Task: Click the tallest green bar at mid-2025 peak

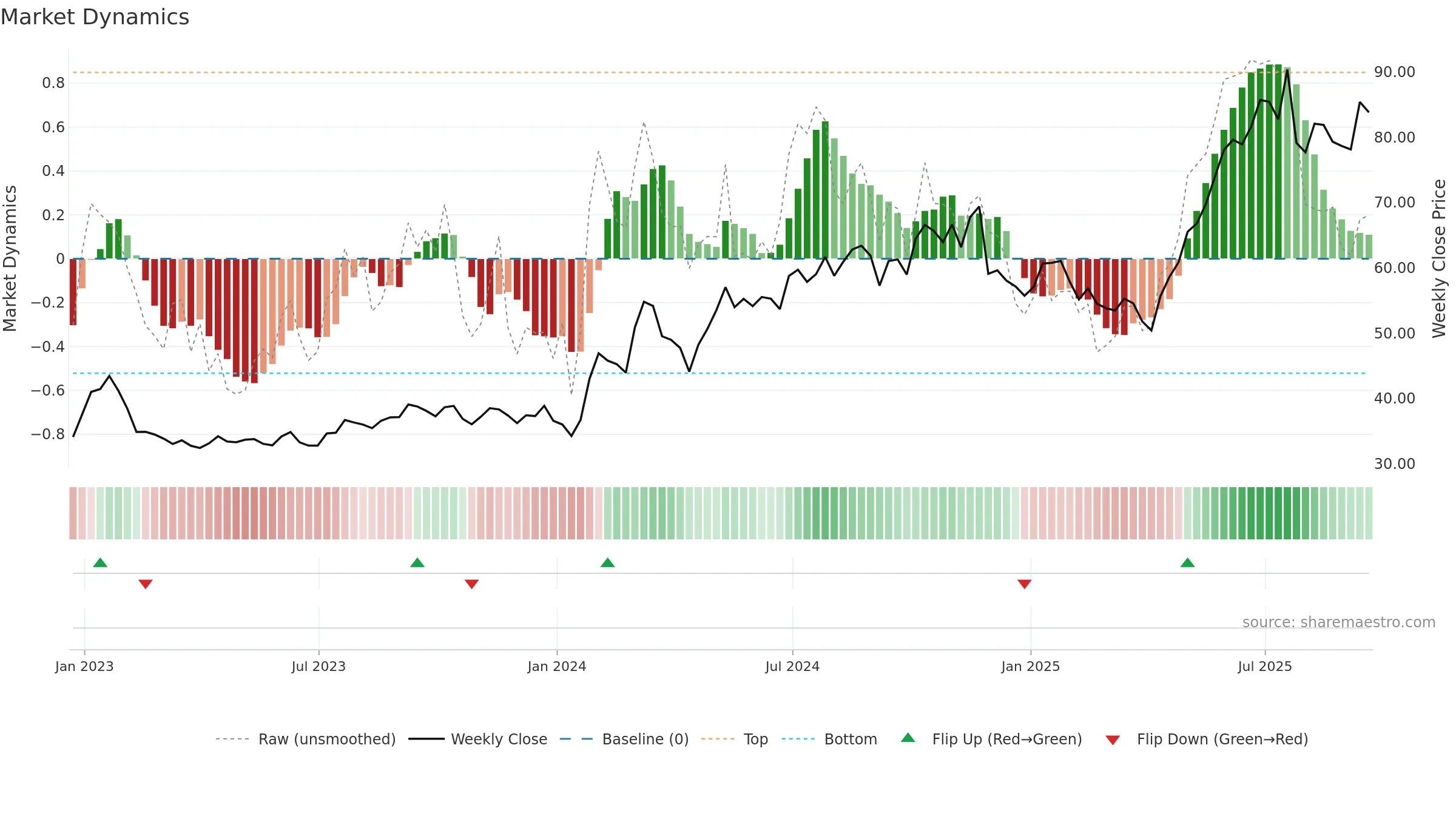Action: 1278,161
